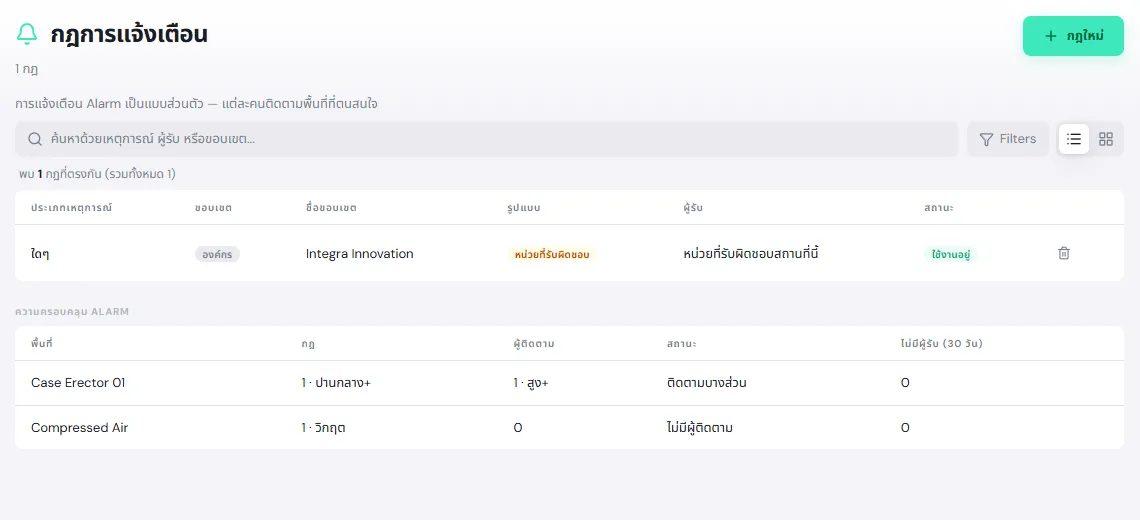This screenshot has height=520, width=1140.
Task: Click the ขอบเขต column header
Action: [x=213, y=208]
